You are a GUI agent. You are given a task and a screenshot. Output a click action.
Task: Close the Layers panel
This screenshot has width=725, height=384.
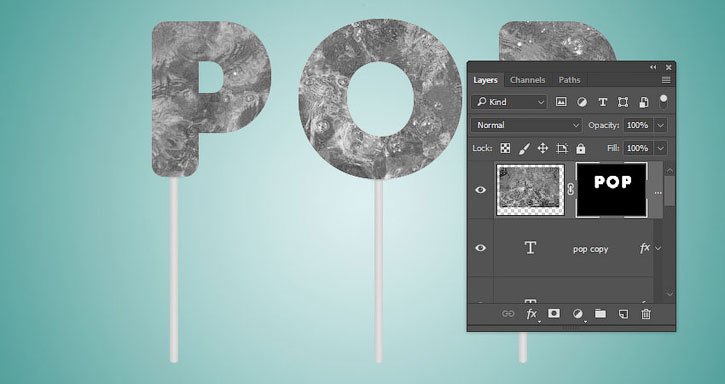pos(668,68)
